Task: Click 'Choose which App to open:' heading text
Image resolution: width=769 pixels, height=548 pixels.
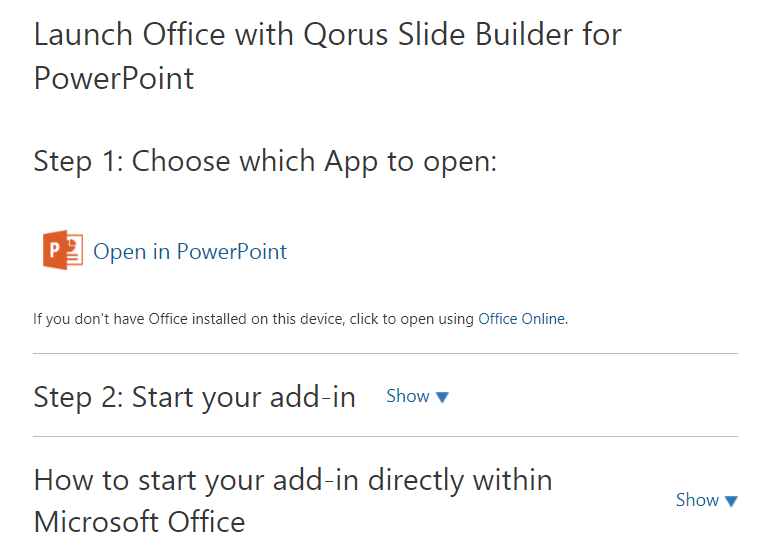Action: 315,161
